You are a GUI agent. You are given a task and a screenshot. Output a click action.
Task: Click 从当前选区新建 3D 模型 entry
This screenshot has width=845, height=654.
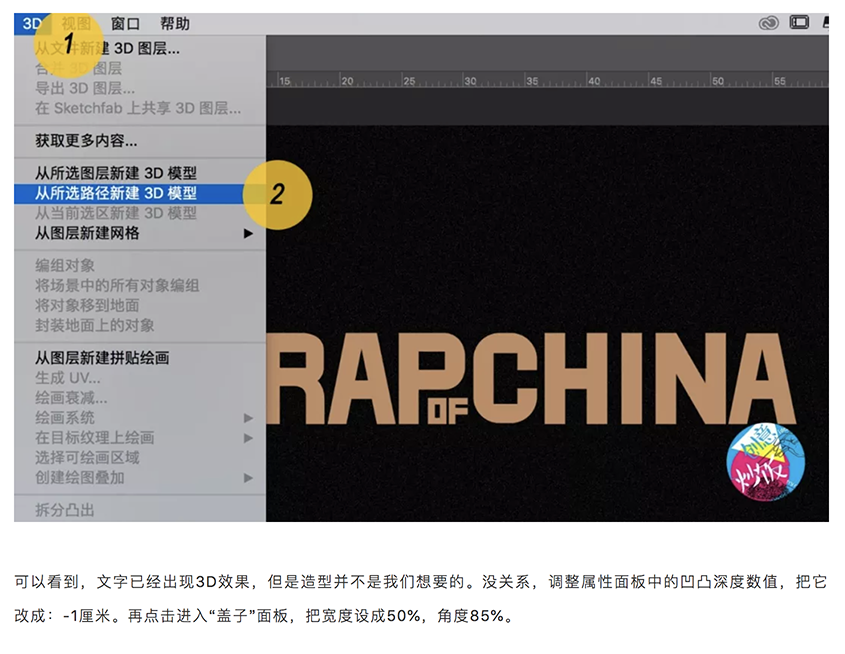coord(116,213)
